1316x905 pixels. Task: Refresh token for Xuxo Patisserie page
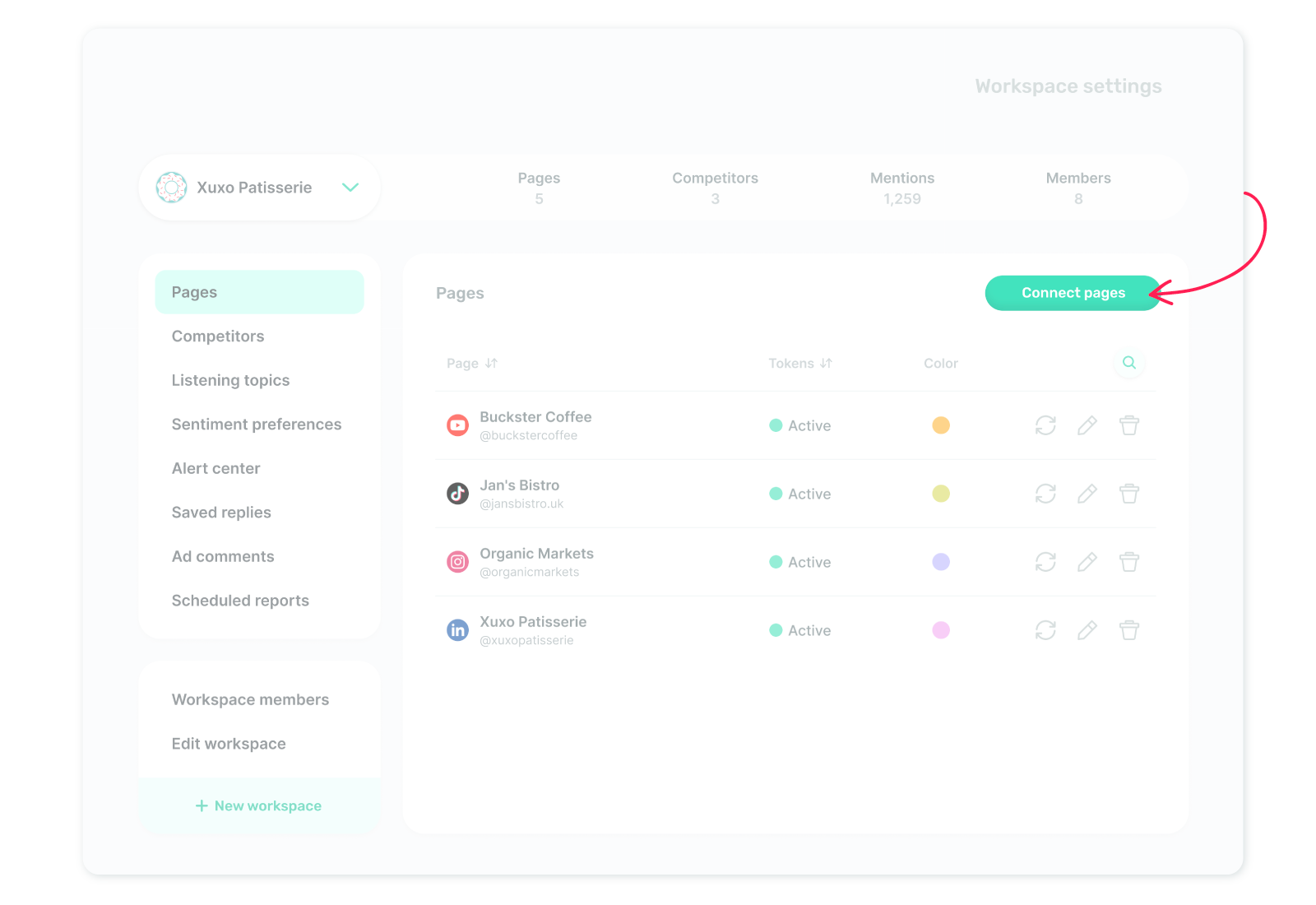click(1045, 630)
